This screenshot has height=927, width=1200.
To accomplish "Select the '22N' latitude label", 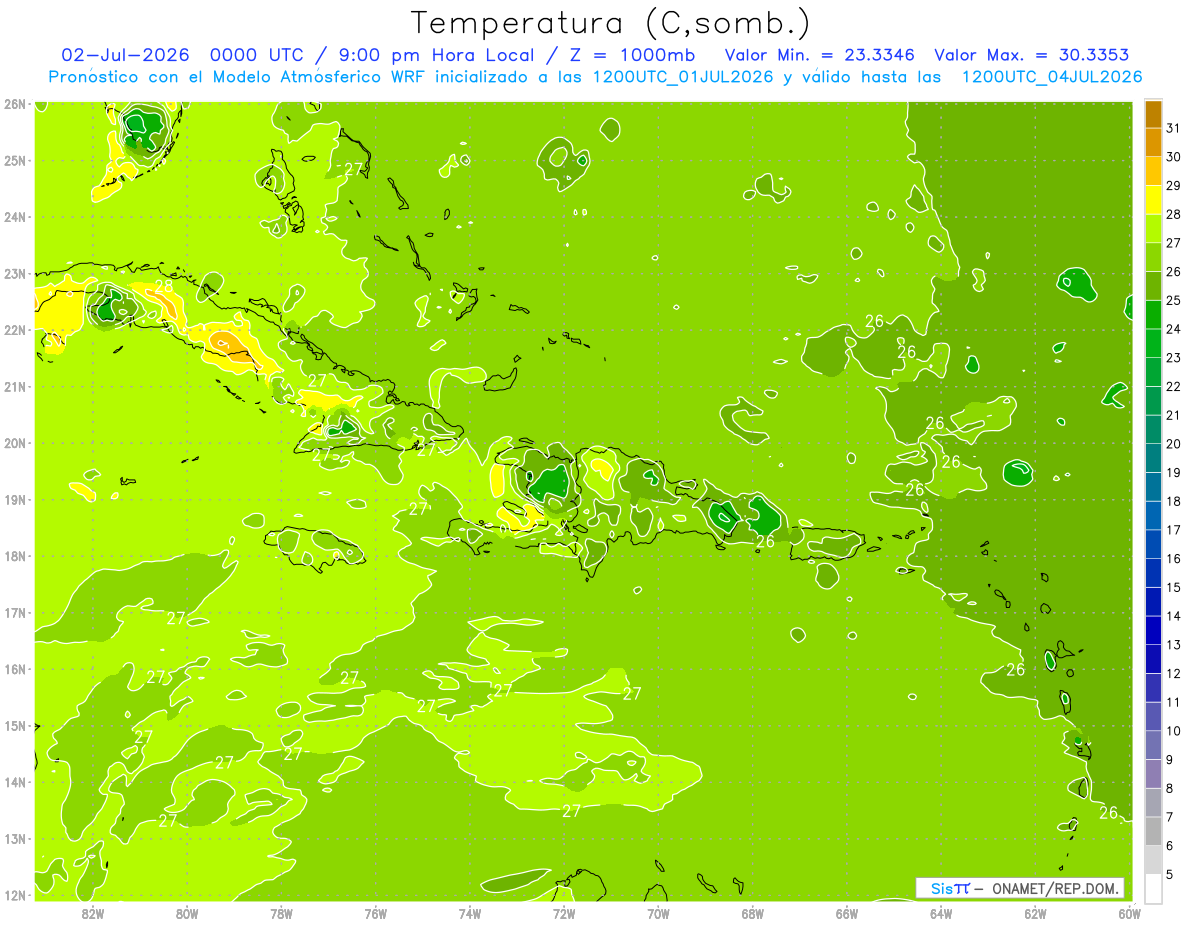I will point(15,330).
